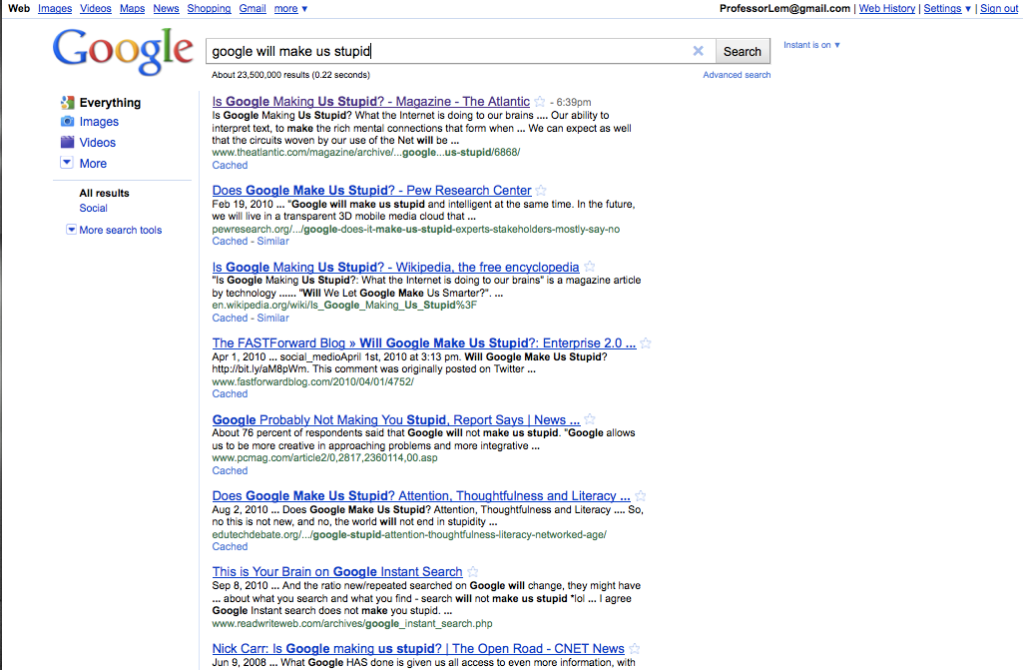Open Shopping from the top navigation
This screenshot has width=1023, height=670.
[x=208, y=8]
